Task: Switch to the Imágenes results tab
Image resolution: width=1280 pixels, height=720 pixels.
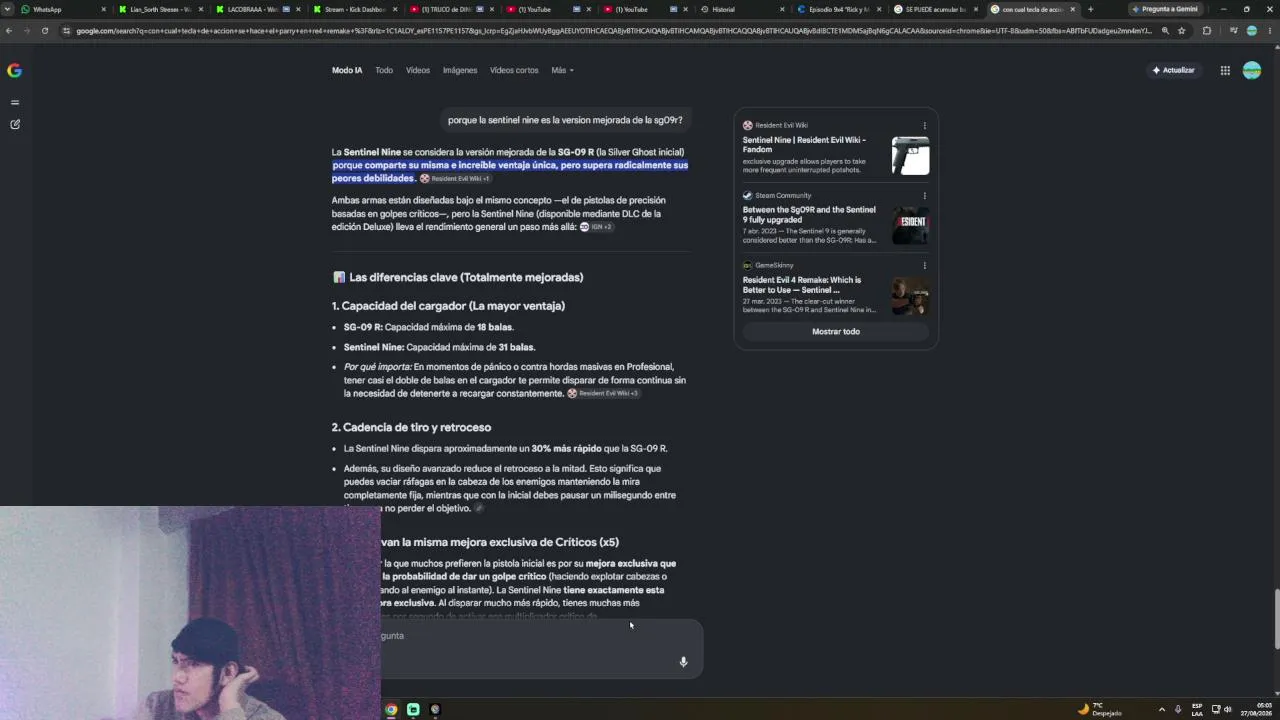Action: (x=460, y=70)
